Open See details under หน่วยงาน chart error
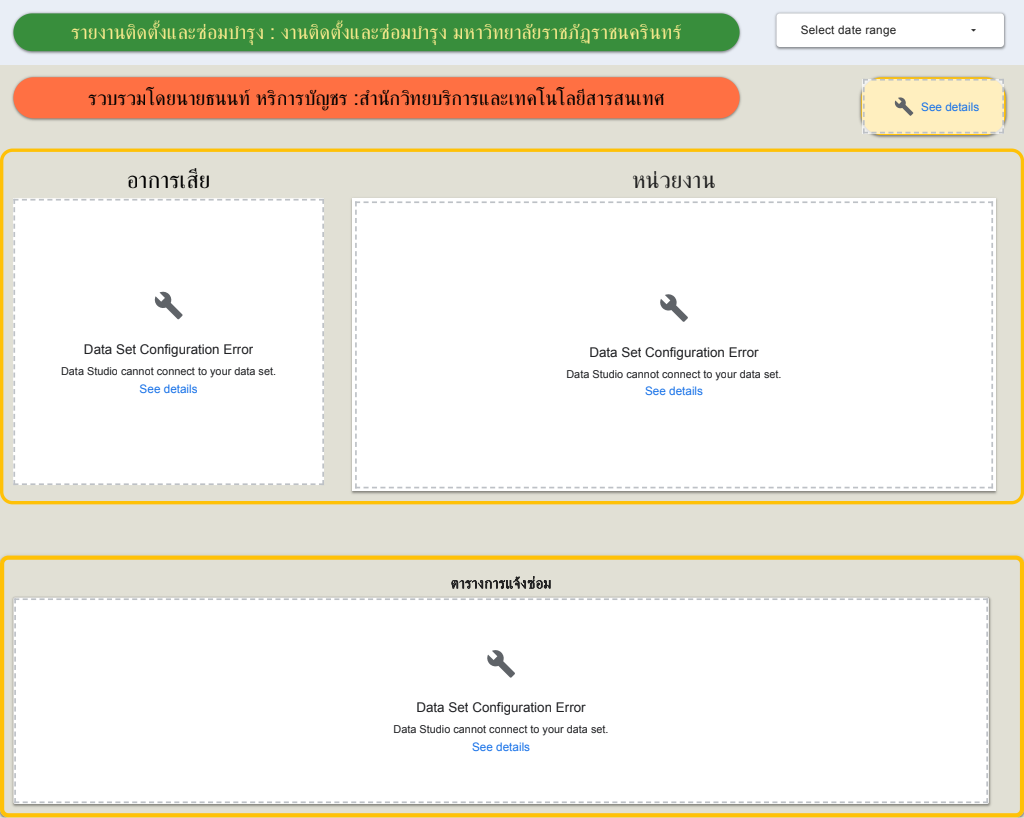Viewport: 1024px width, 818px height. pos(673,391)
